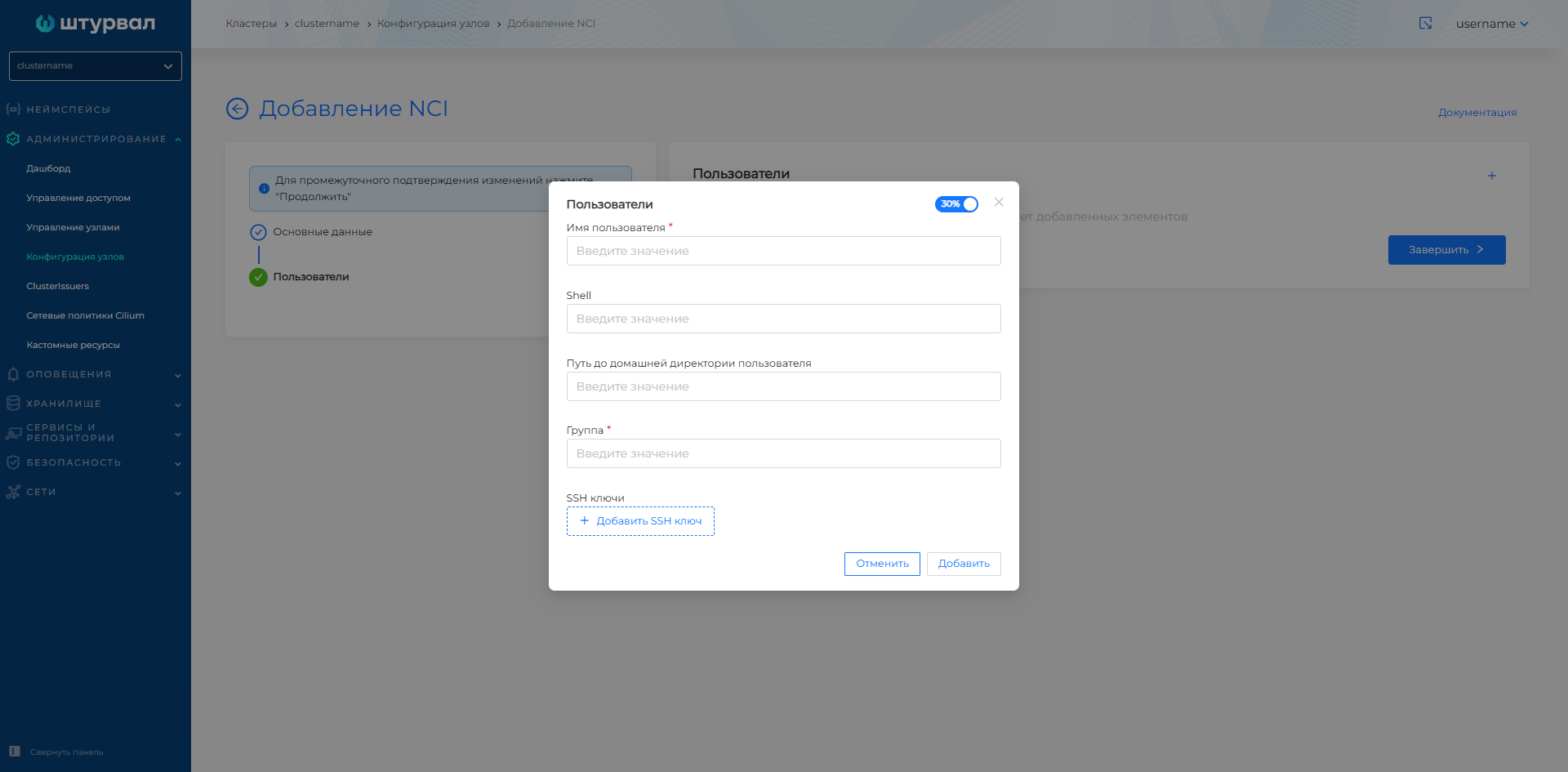The image size is (1568, 772).
Task: Click the Имя пользователя input field
Action: point(783,251)
